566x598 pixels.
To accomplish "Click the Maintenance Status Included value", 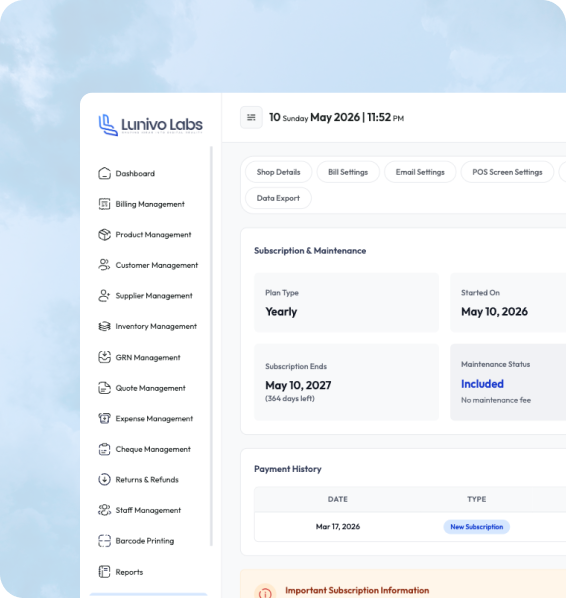I will [482, 384].
